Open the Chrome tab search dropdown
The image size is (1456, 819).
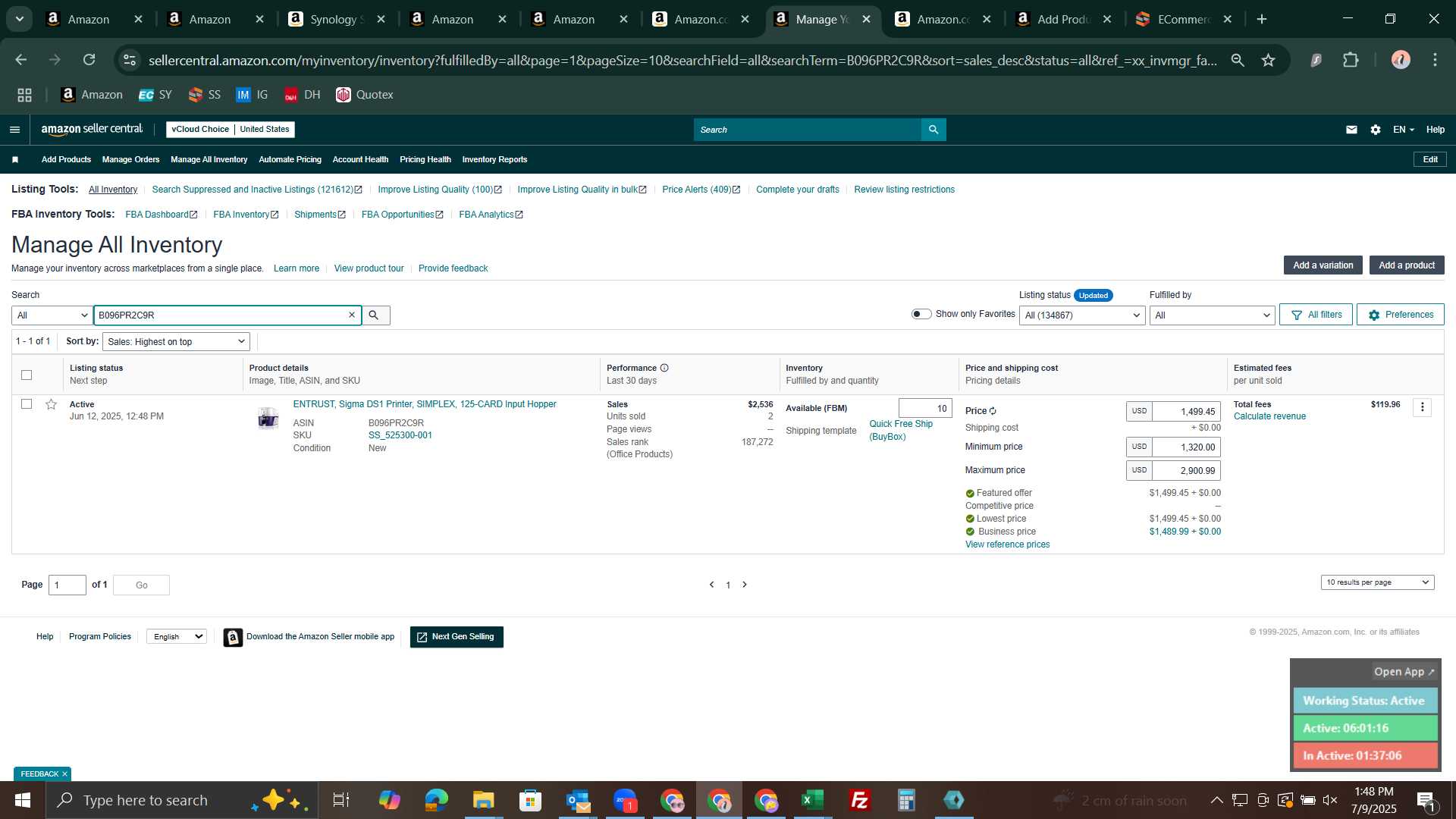click(x=20, y=19)
